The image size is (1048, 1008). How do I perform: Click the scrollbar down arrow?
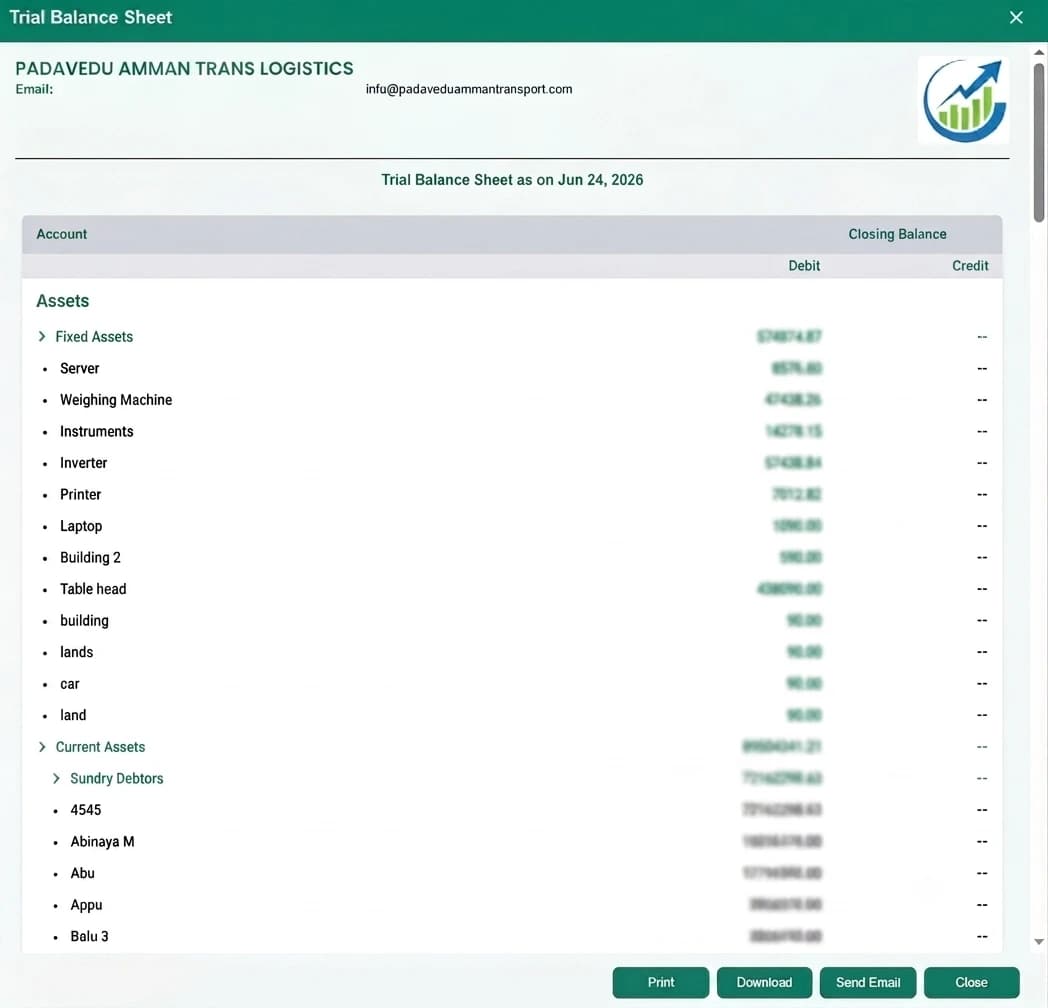[x=1039, y=942]
